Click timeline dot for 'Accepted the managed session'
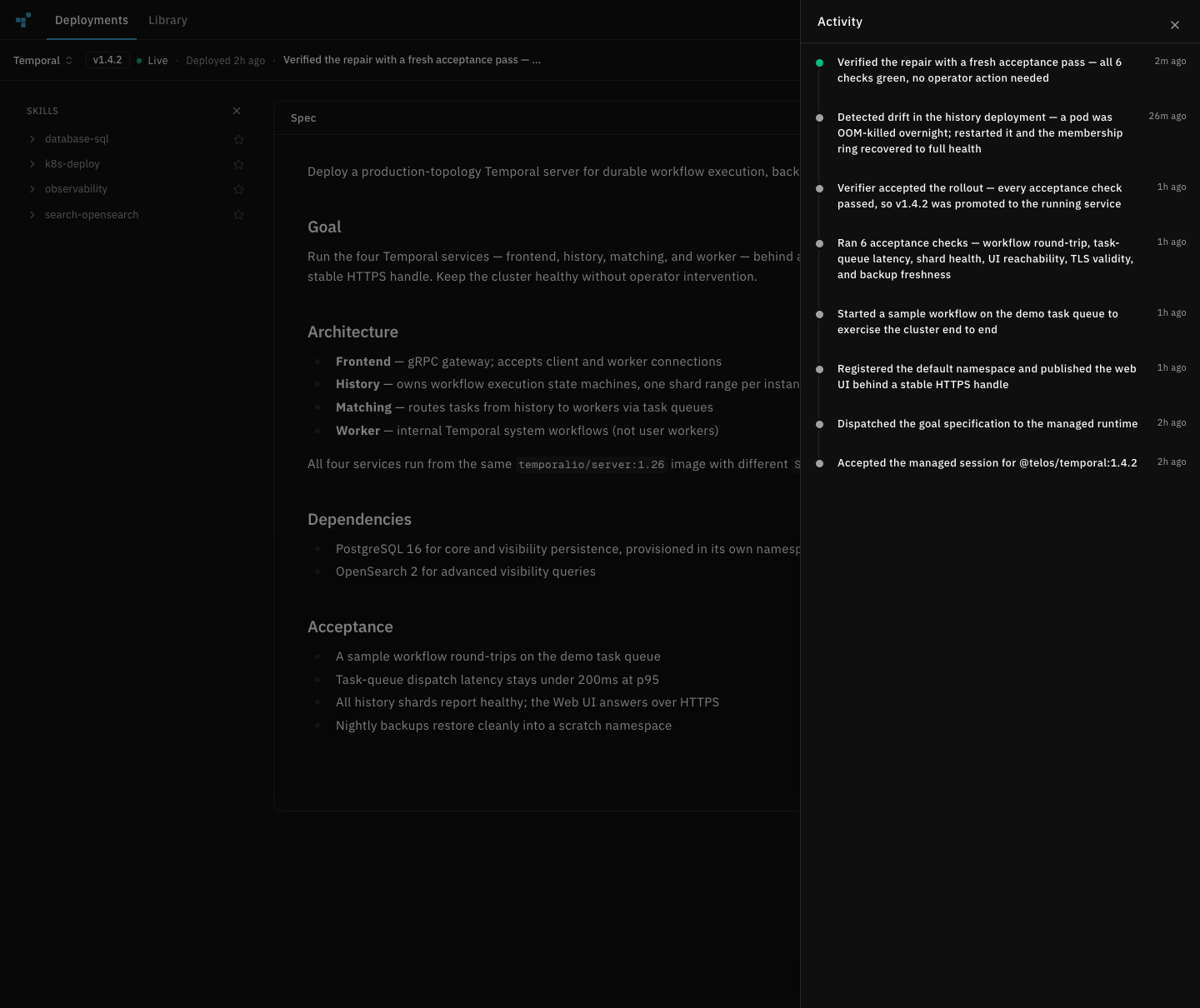 [x=819, y=463]
